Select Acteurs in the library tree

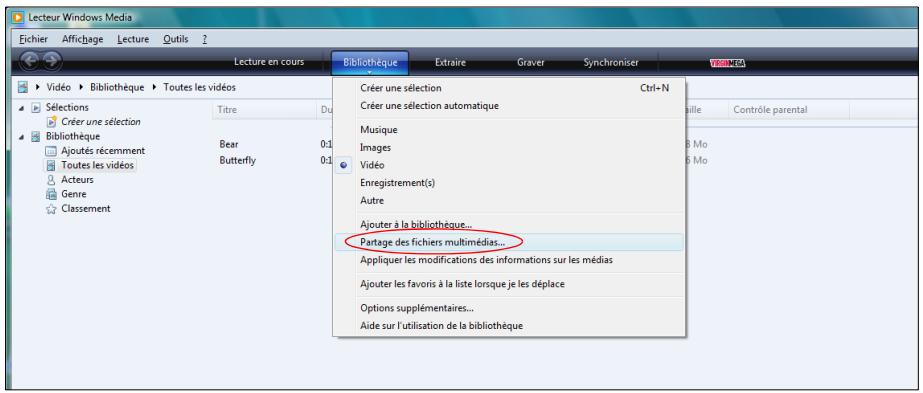coord(78,180)
